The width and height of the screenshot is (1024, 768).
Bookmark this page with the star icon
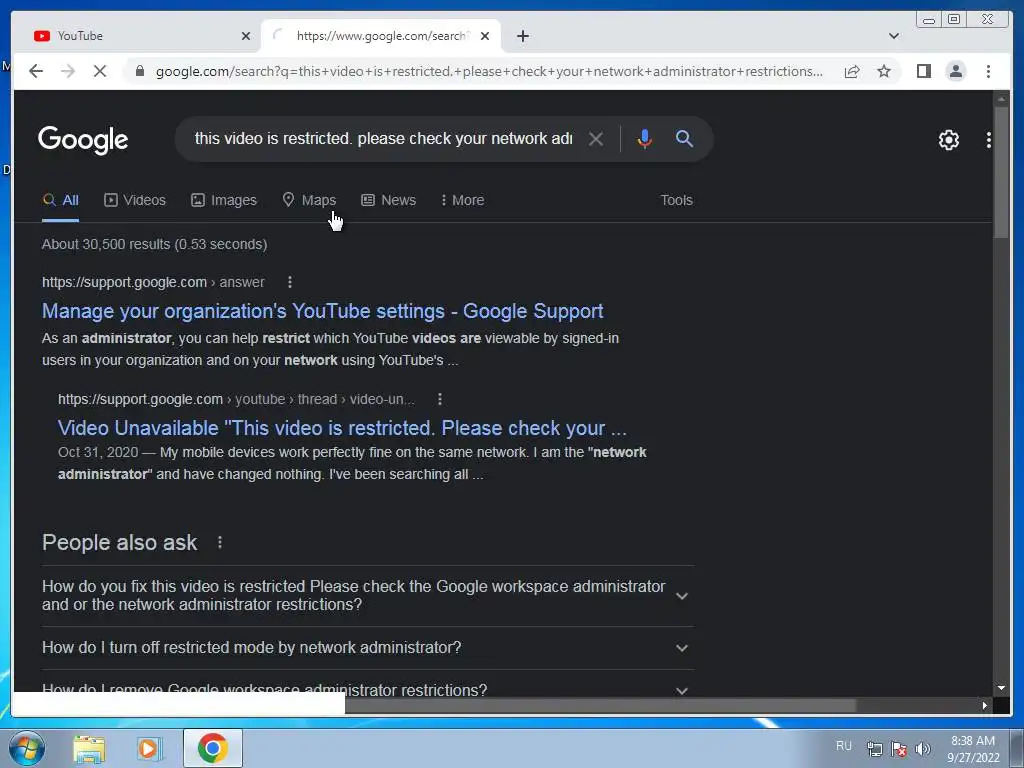tap(884, 71)
